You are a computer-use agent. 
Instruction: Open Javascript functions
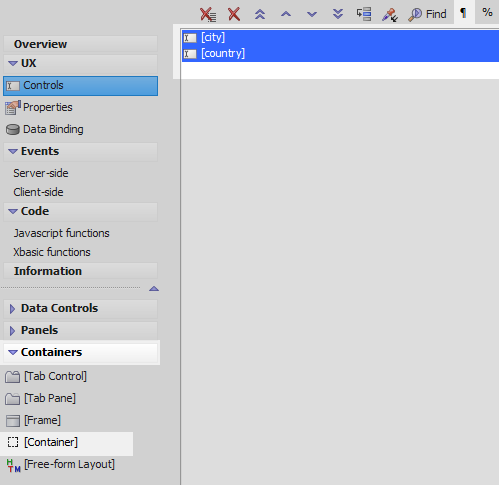coord(61,233)
